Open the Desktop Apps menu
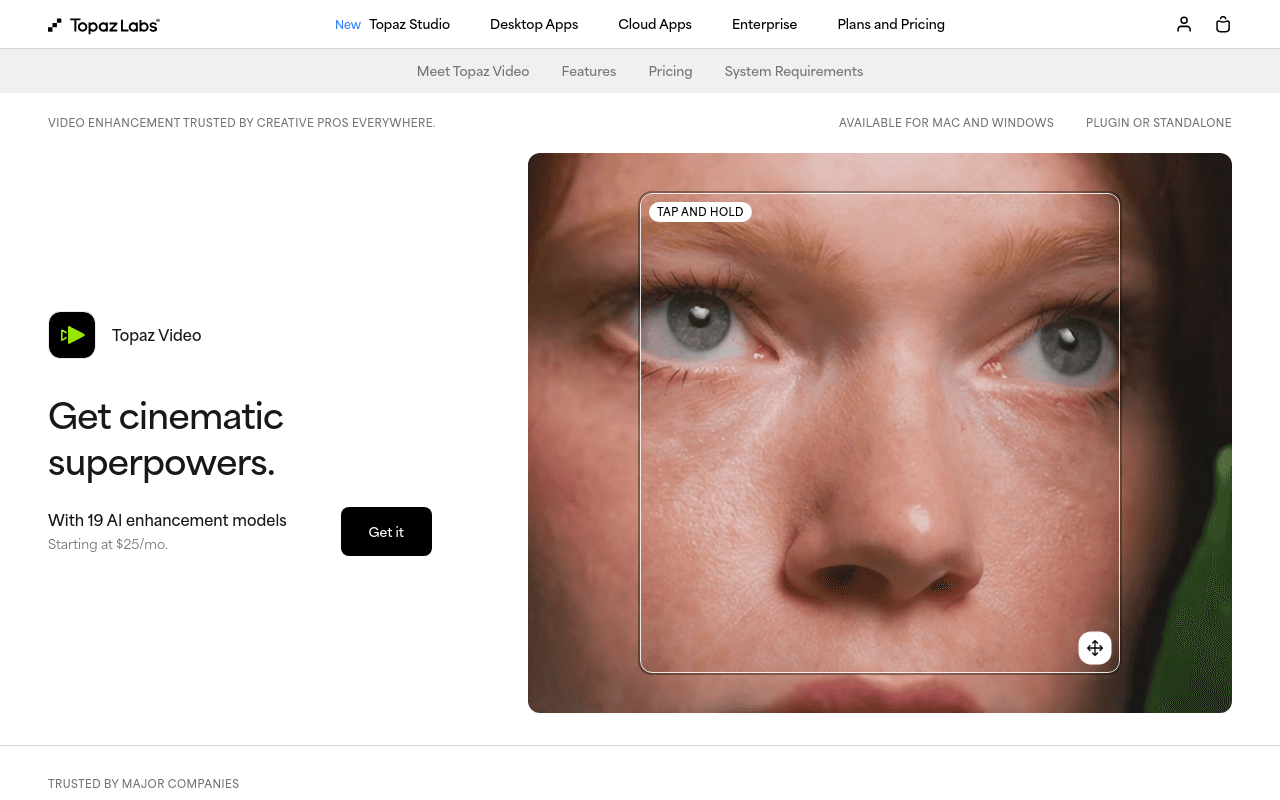 pyautogui.click(x=534, y=24)
